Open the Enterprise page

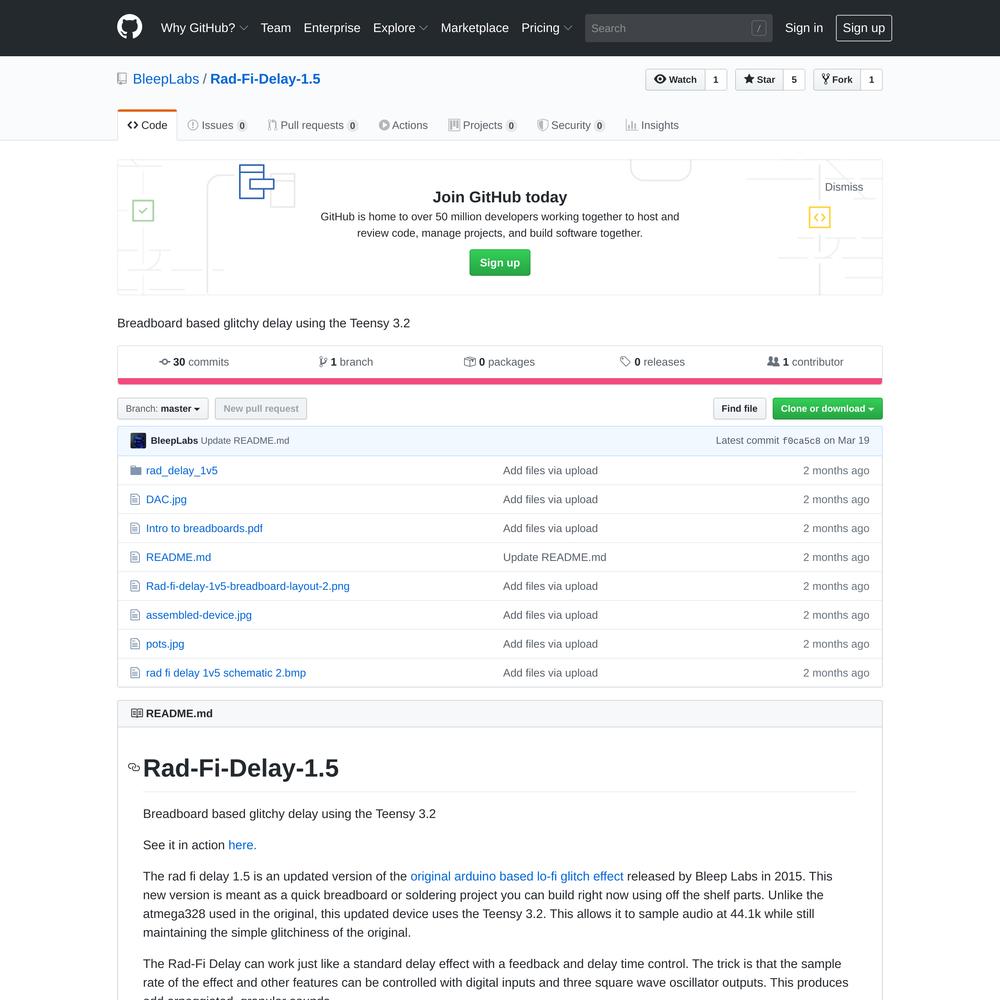(x=332, y=28)
